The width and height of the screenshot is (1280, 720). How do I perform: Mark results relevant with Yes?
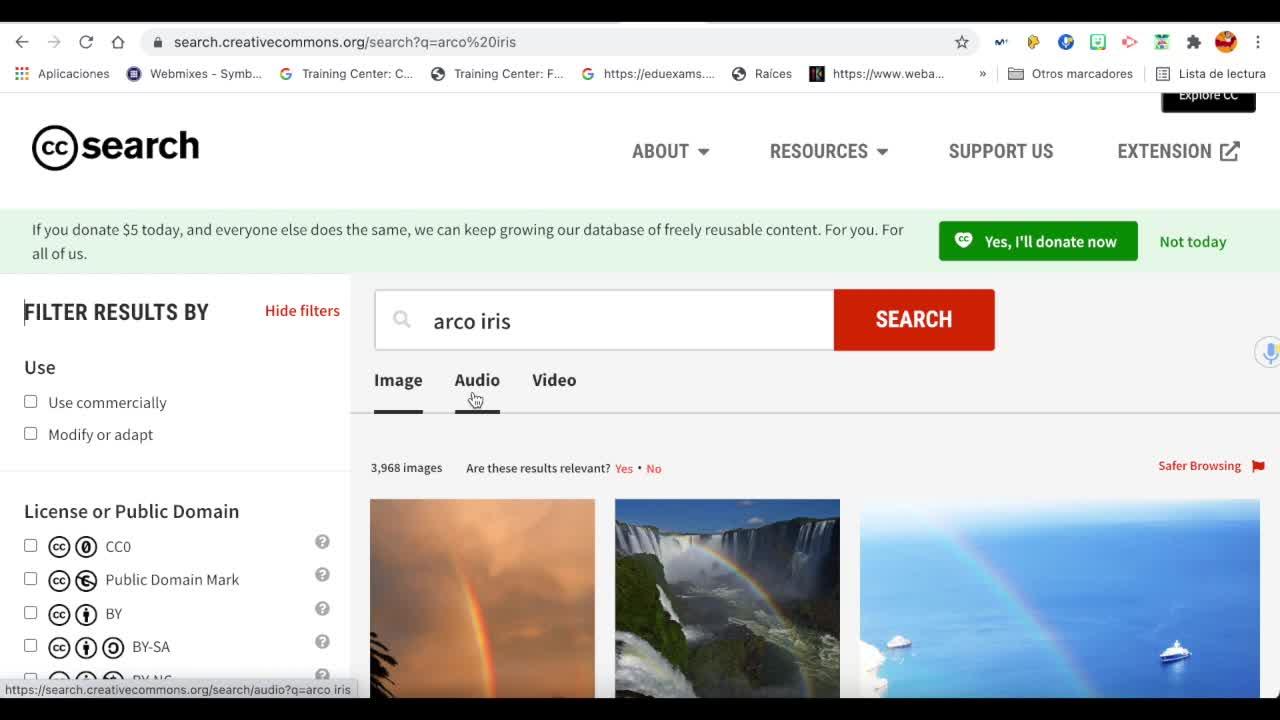coord(624,468)
